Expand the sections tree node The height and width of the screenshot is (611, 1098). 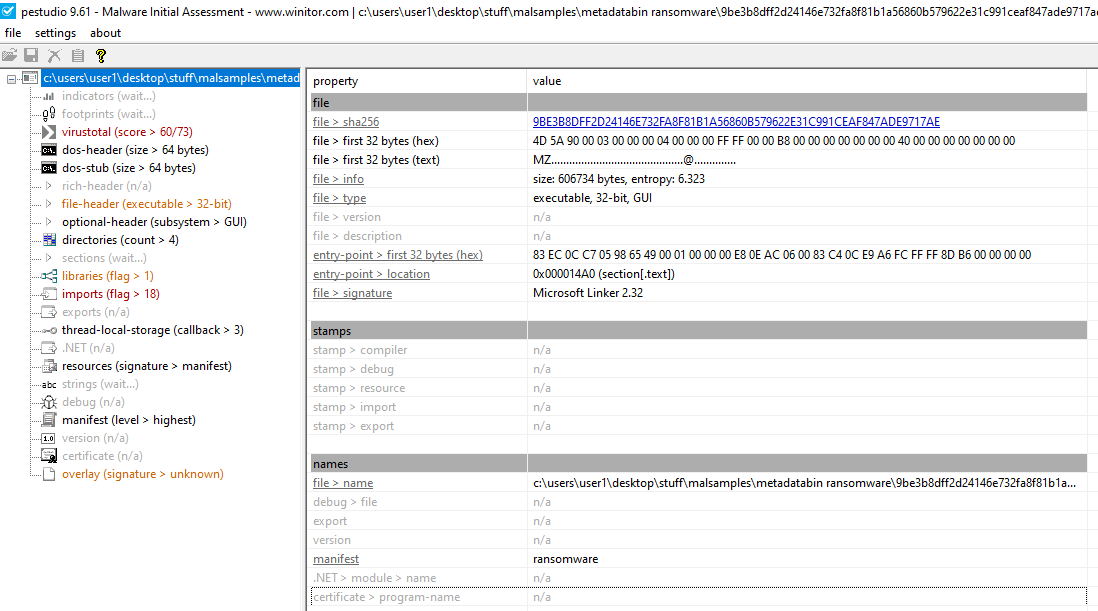(x=48, y=258)
